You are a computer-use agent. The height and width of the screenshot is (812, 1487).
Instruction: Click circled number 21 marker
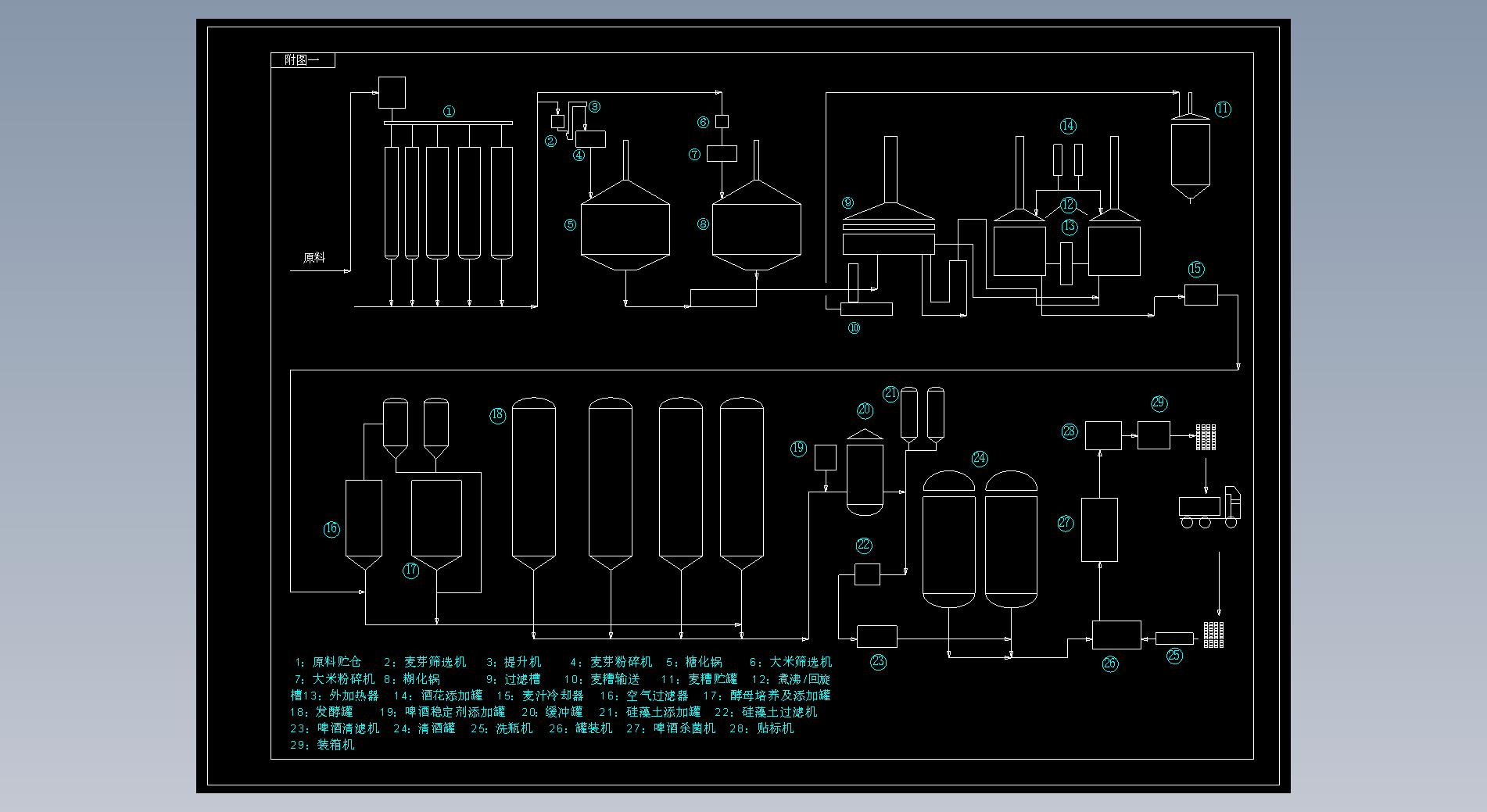click(x=891, y=394)
